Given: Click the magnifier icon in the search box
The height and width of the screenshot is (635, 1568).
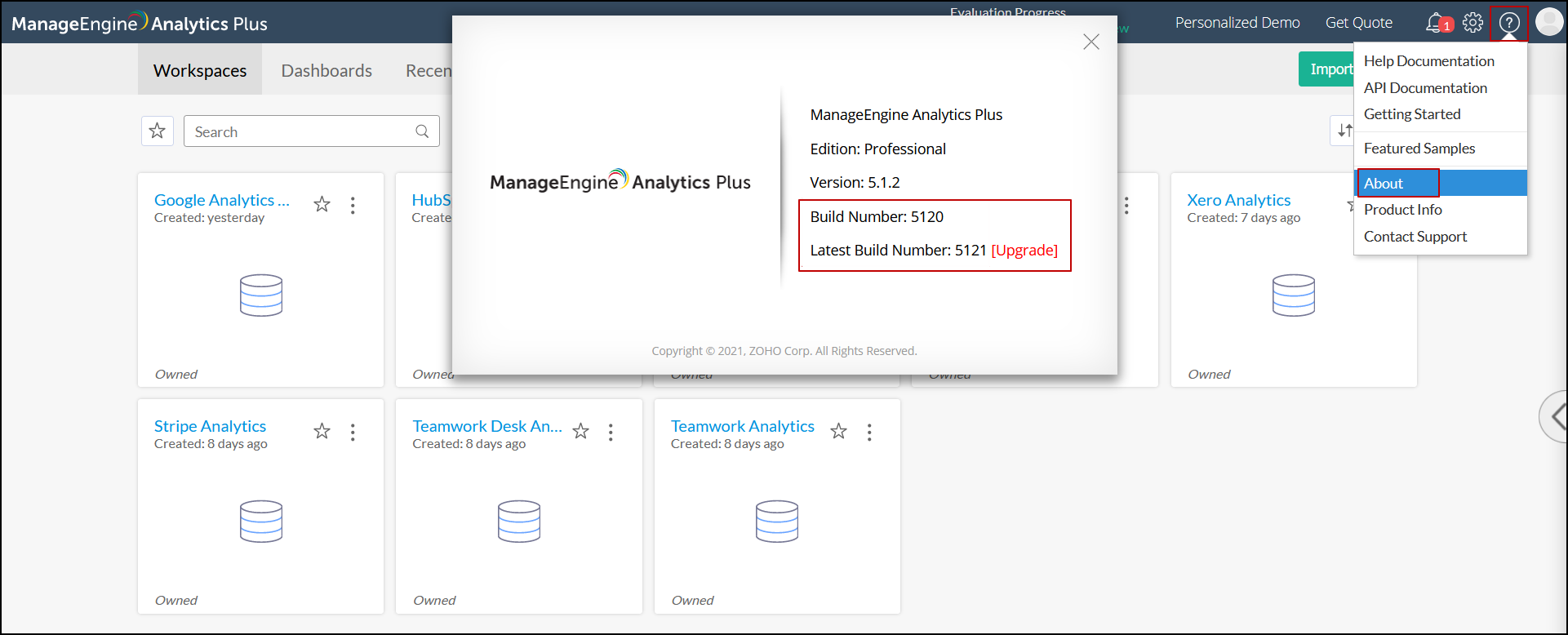Looking at the screenshot, I should [422, 131].
